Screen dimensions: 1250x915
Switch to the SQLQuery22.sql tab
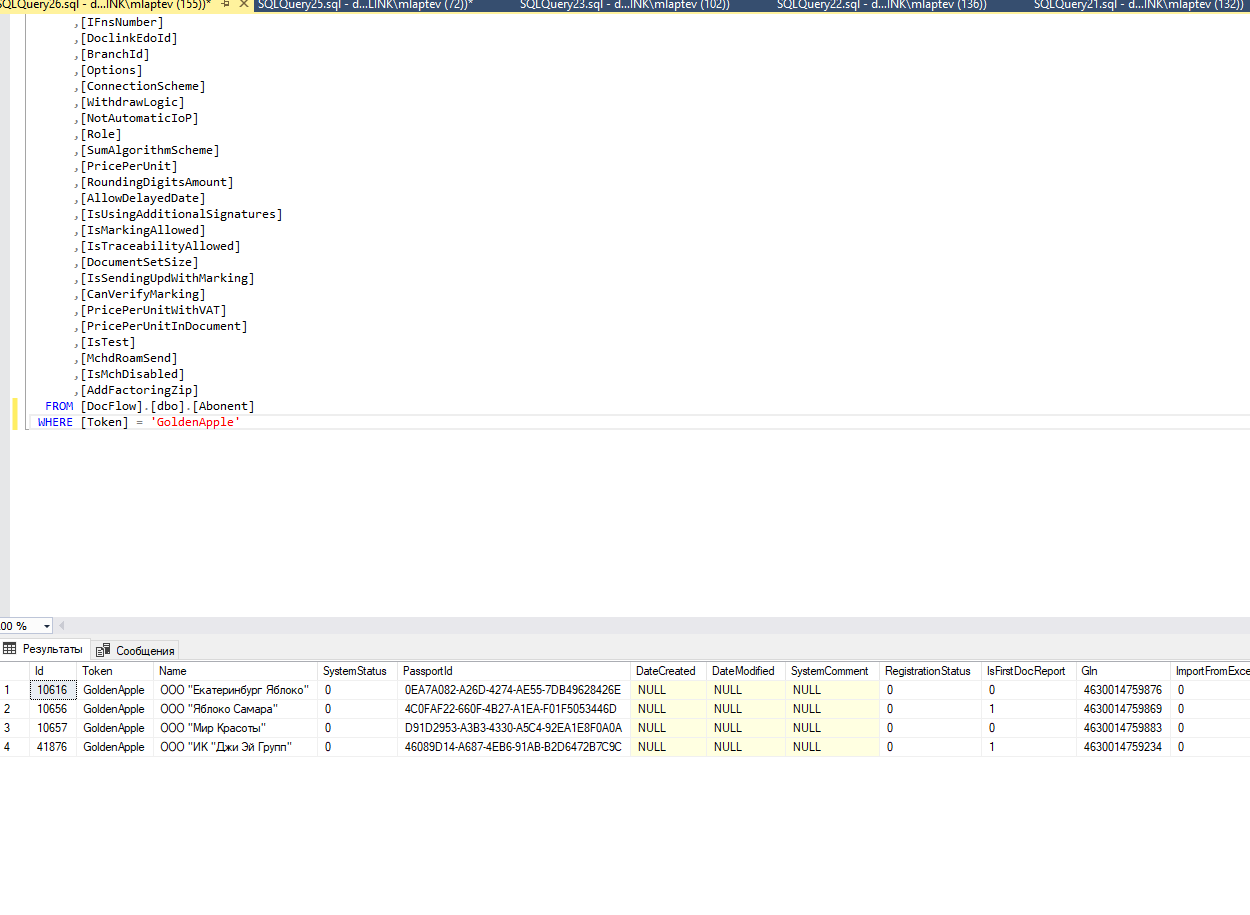point(882,5)
